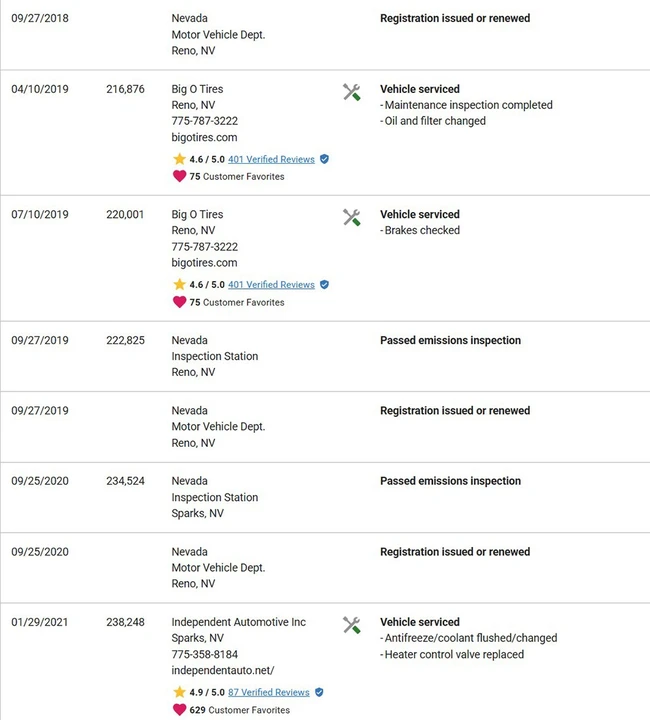Open 401 Verified Reviews link for 07/10/2019 visit
The image size is (650, 720).
[271, 285]
